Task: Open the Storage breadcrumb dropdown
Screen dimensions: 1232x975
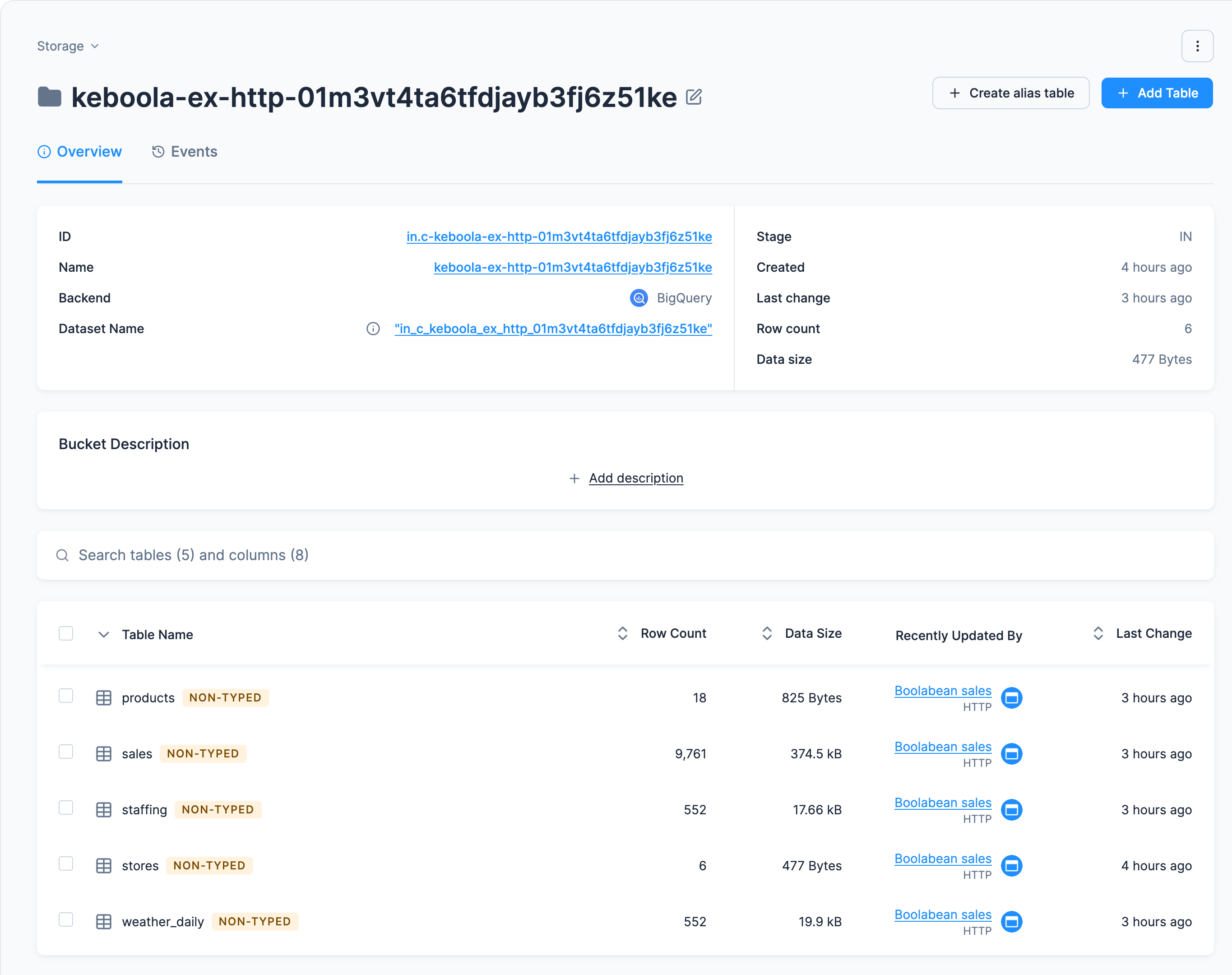Action: [x=68, y=46]
